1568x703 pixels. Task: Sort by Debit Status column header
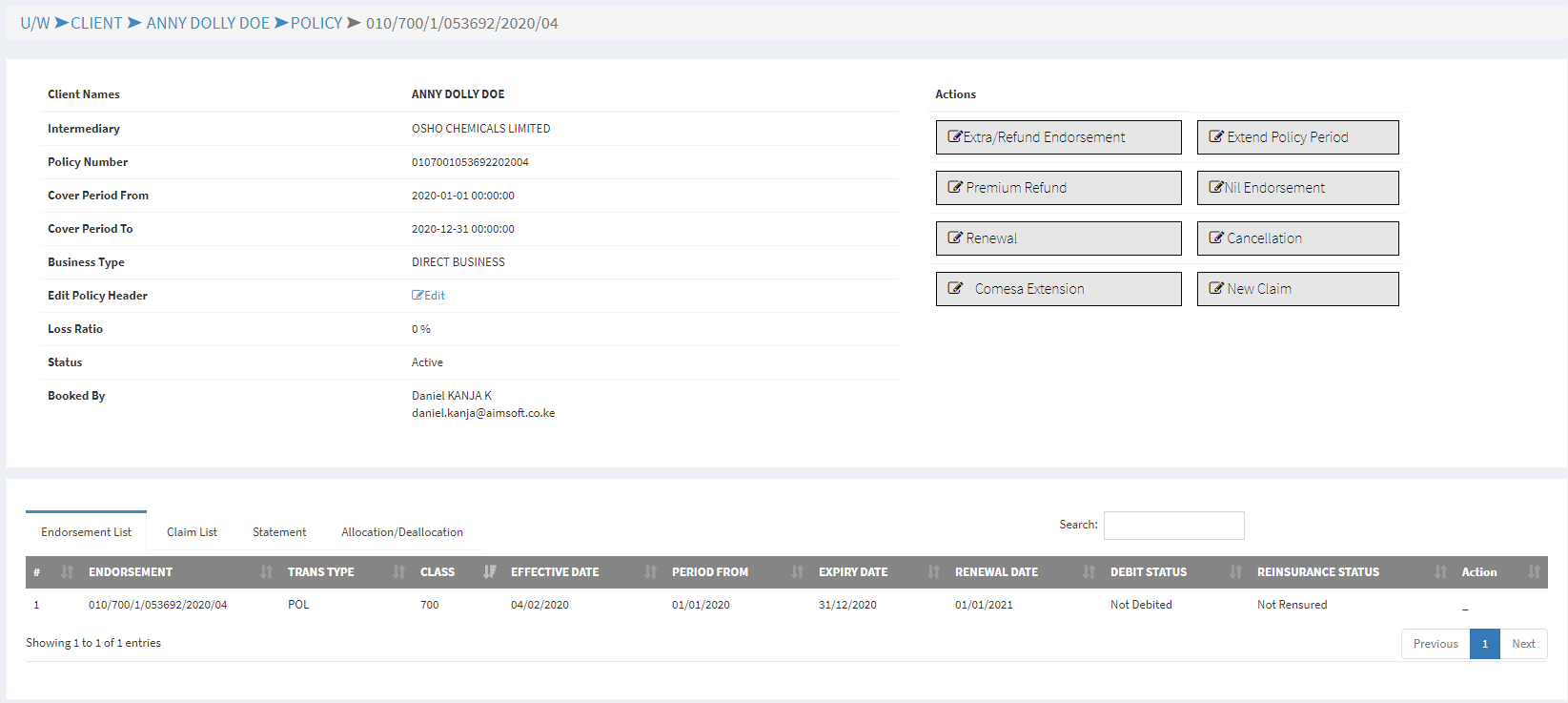coord(1149,572)
